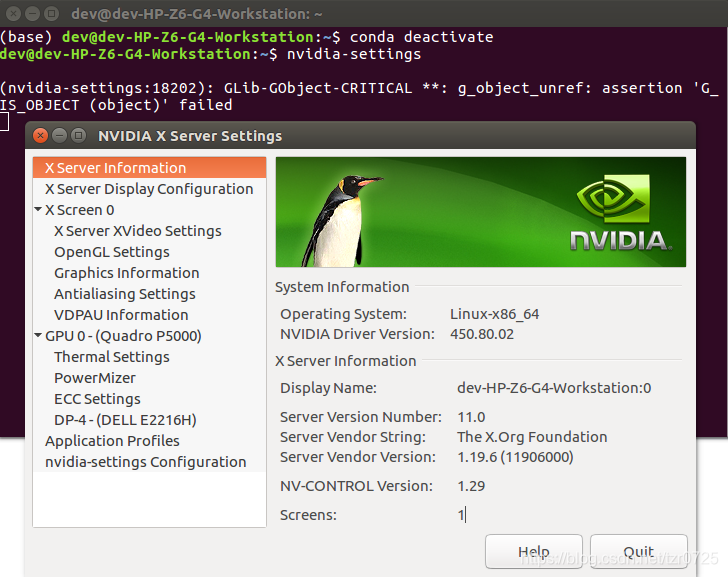The width and height of the screenshot is (728, 577).
Task: Click the NVIDIA penguin banner image
Action: pyautogui.click(x=481, y=212)
